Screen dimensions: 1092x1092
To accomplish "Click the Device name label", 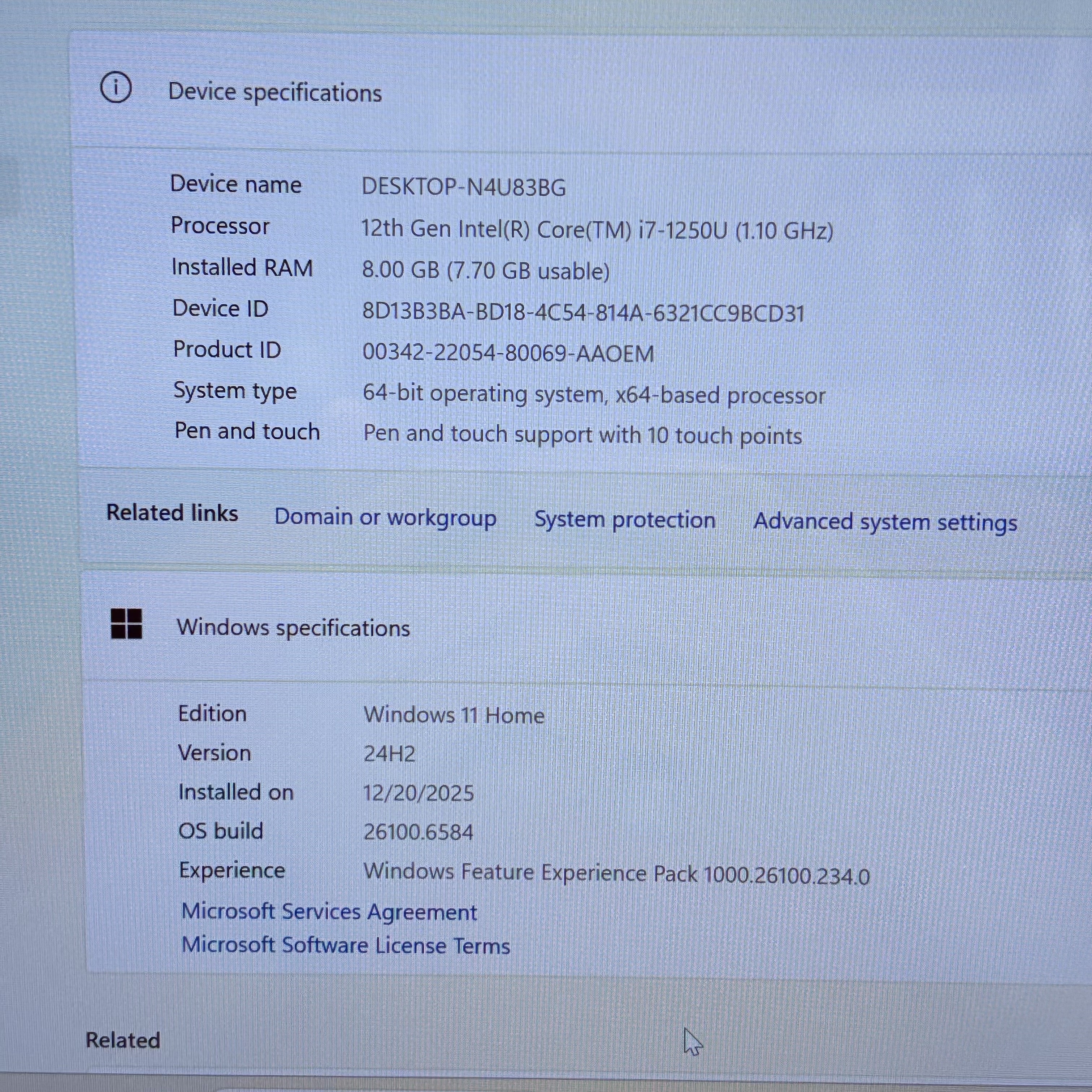I will 236,184.
